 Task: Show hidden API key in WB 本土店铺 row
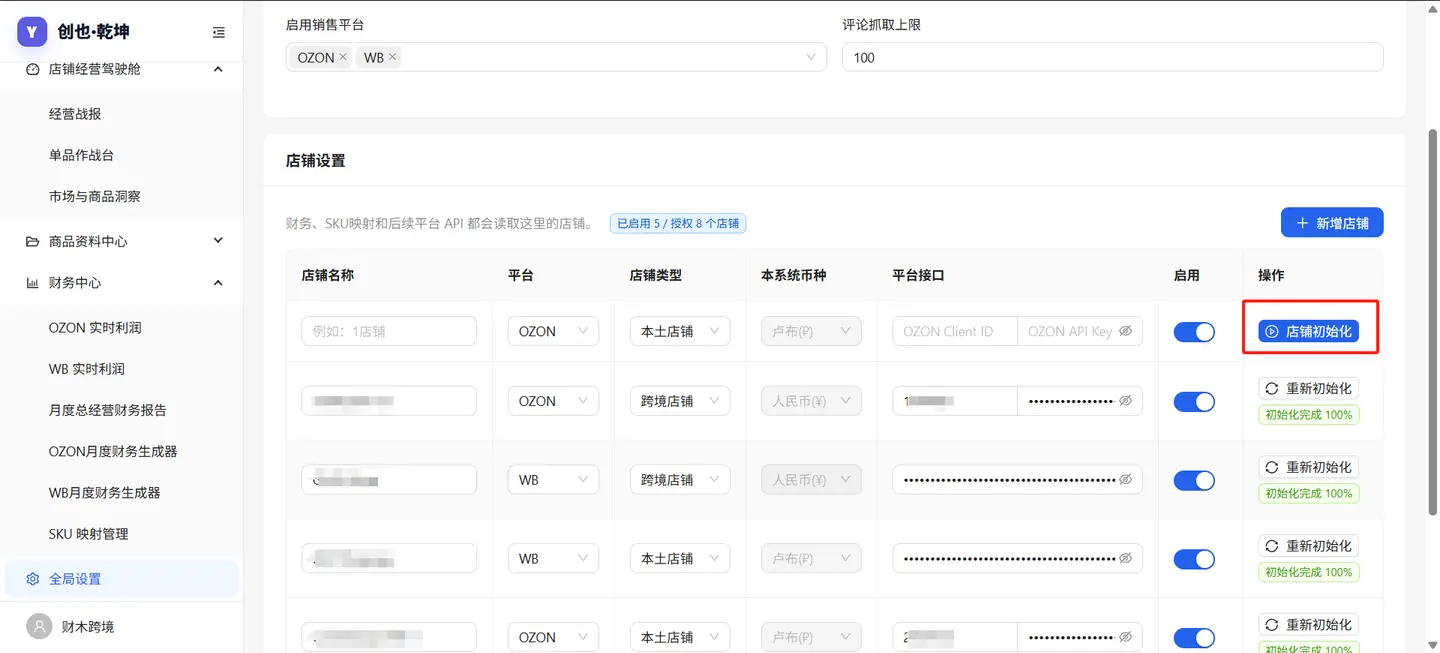[1125, 559]
